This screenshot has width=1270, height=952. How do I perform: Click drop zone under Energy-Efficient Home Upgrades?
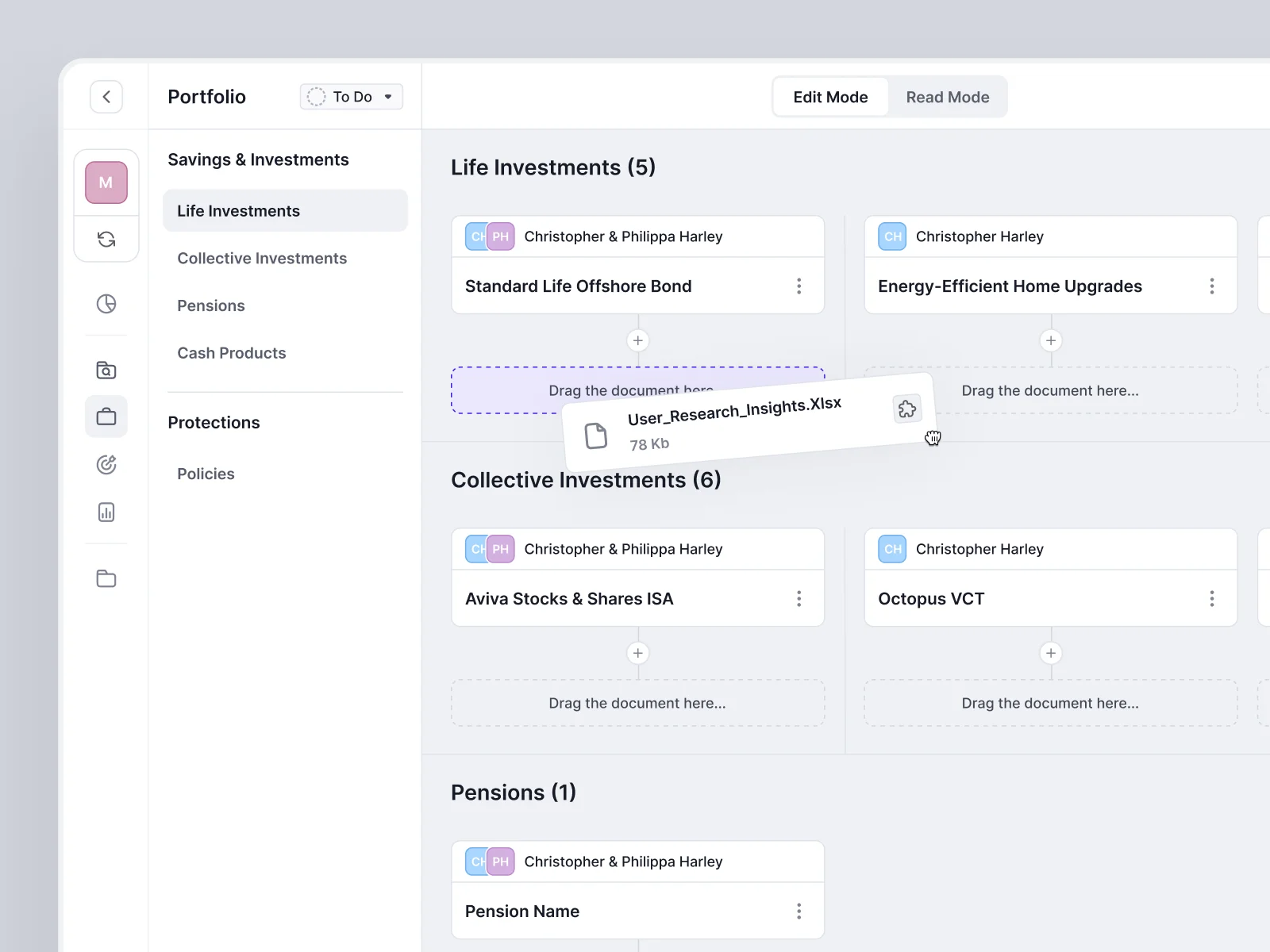(1051, 390)
